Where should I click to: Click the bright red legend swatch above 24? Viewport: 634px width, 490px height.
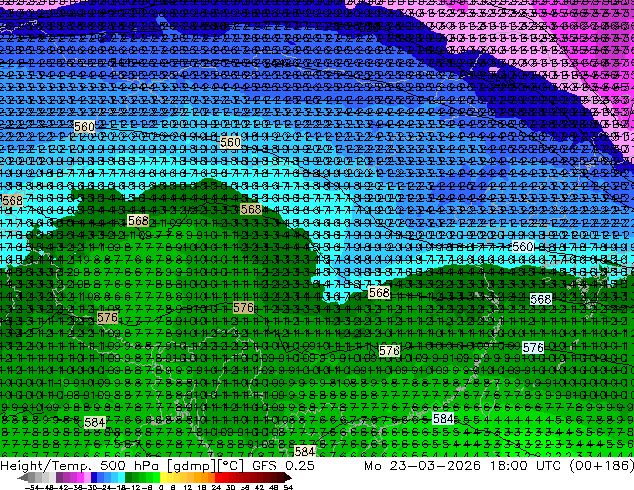pyautogui.click(x=218, y=477)
